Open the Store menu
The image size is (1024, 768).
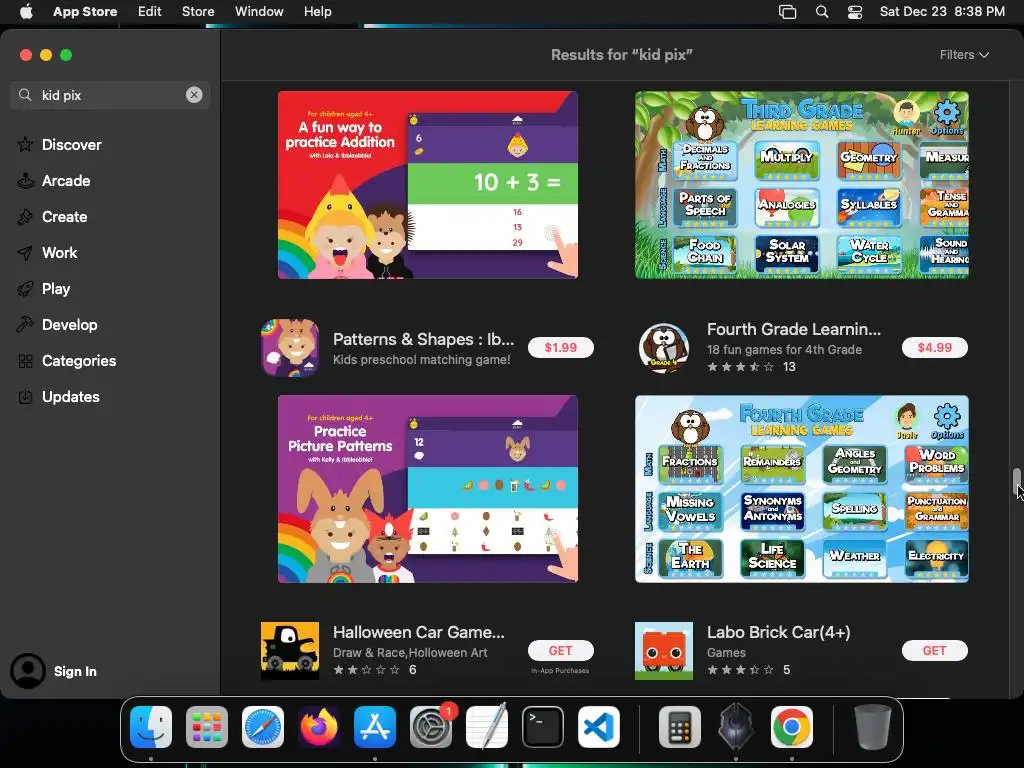198,12
